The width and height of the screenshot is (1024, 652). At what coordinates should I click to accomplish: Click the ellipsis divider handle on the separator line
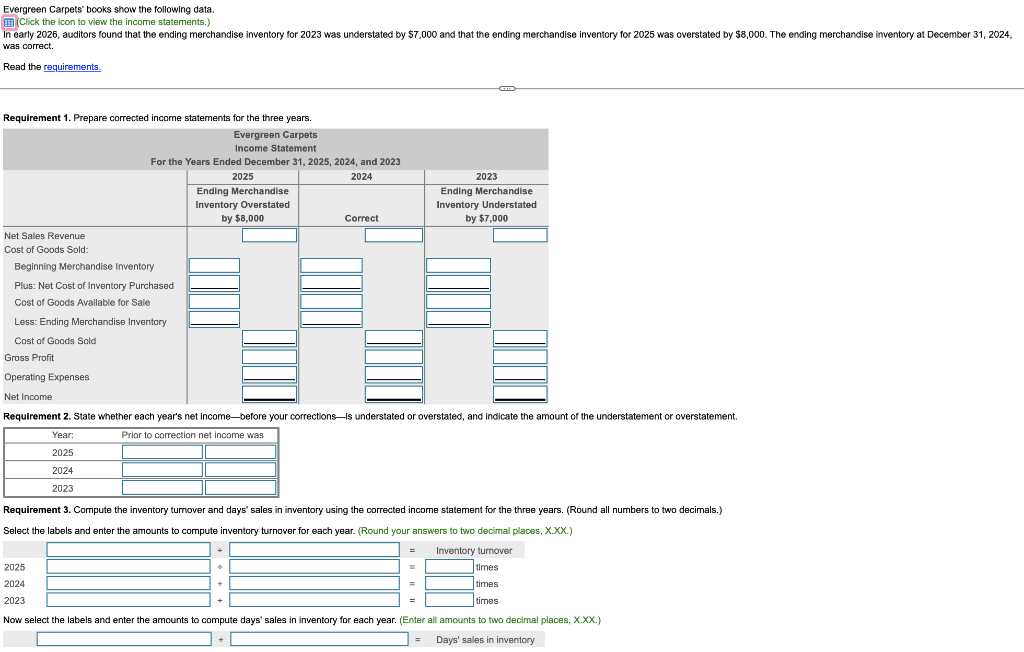(x=506, y=89)
